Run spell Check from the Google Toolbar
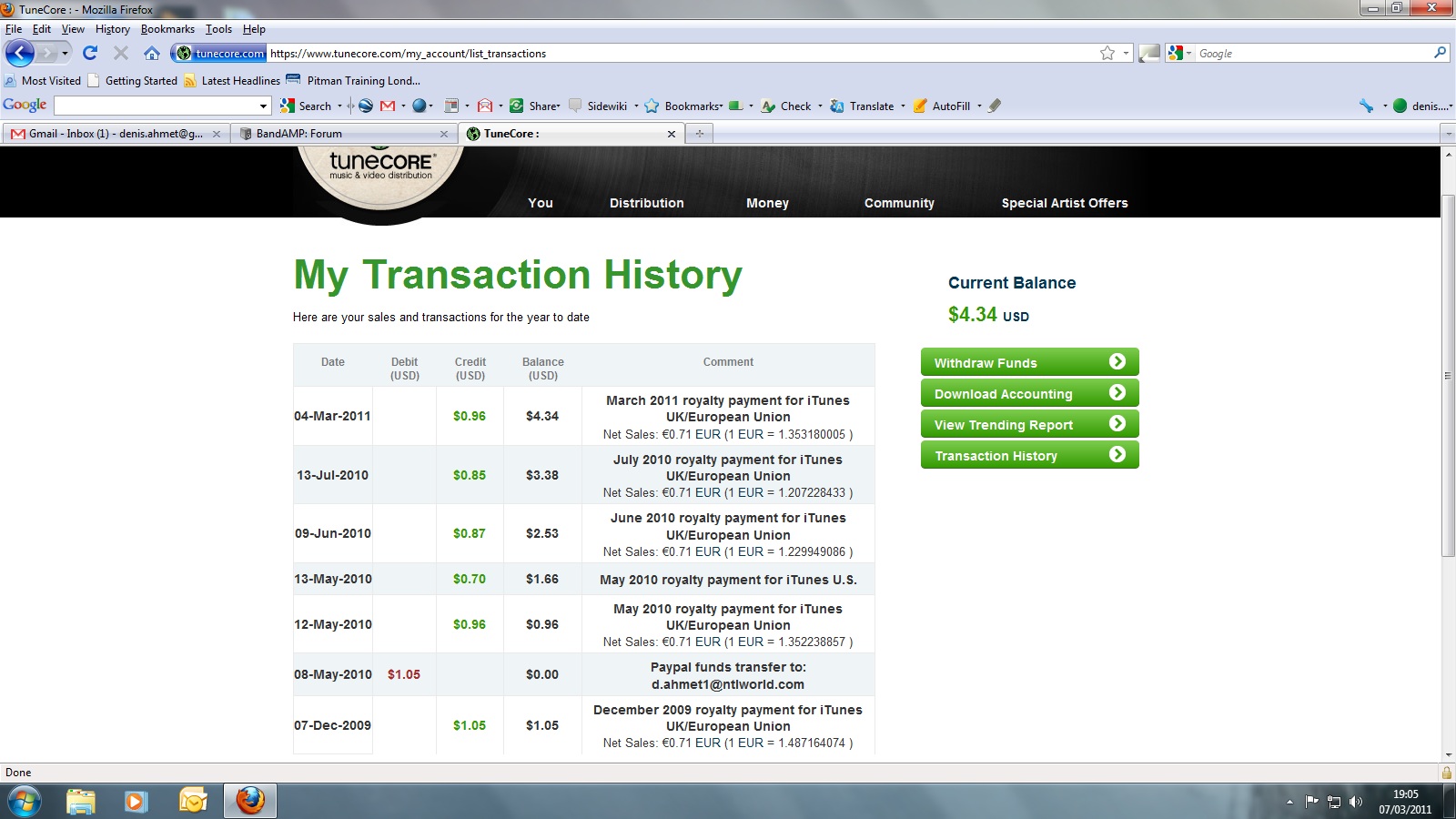Image resolution: width=1456 pixels, height=819 pixels. [x=786, y=106]
